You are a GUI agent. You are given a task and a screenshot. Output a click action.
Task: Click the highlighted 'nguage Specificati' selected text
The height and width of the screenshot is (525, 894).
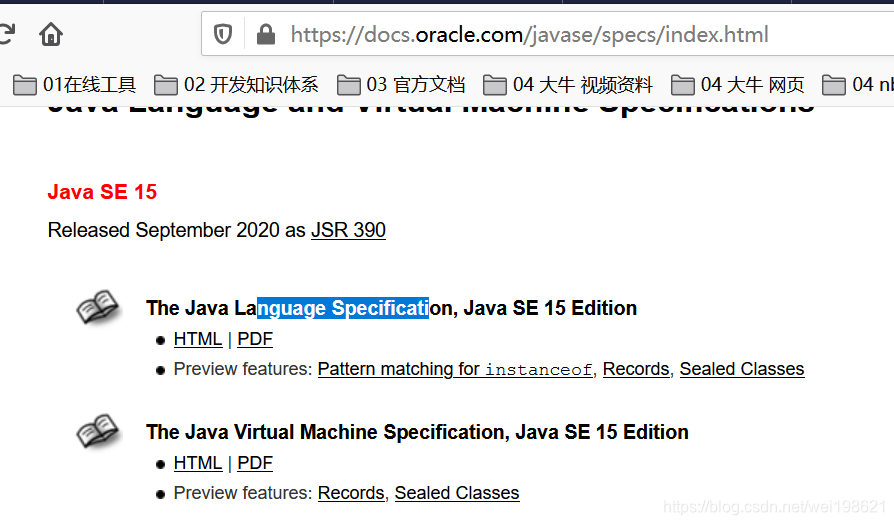(x=343, y=308)
